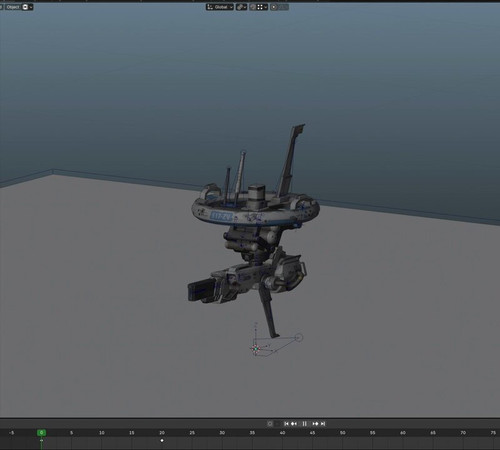Toggle snapping magnet icon
This screenshot has height=450, width=500.
(x=253, y=7)
